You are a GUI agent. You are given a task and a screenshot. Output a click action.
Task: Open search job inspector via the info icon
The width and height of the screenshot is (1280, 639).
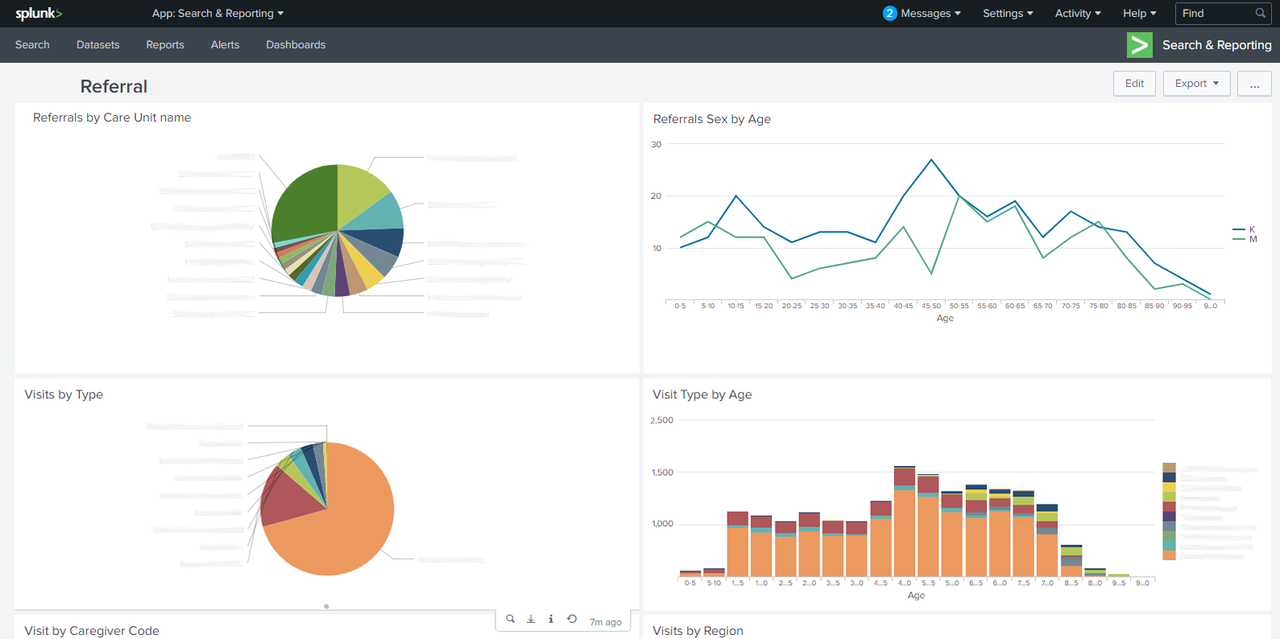551,618
